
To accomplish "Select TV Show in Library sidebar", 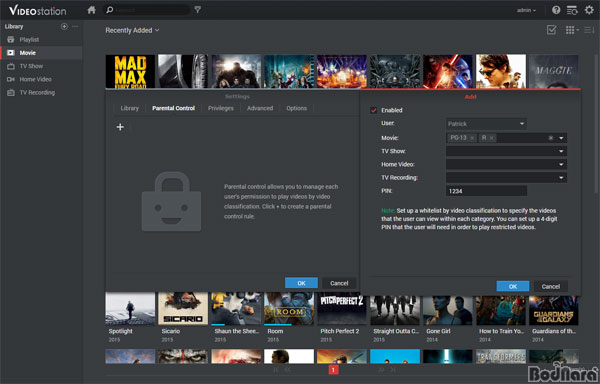I will point(31,66).
